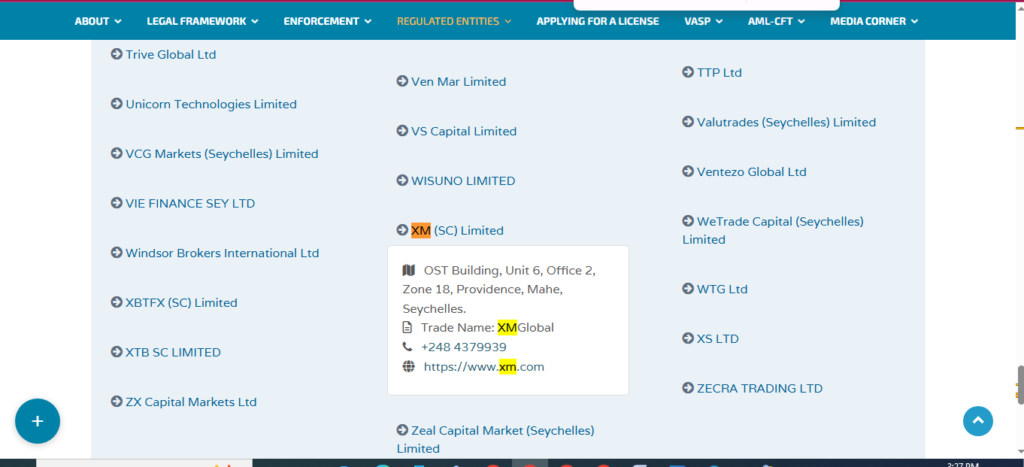This screenshot has width=1024, height=467.
Task: Select Valutrades (Seychelles) Limited entry
Action: pos(786,122)
